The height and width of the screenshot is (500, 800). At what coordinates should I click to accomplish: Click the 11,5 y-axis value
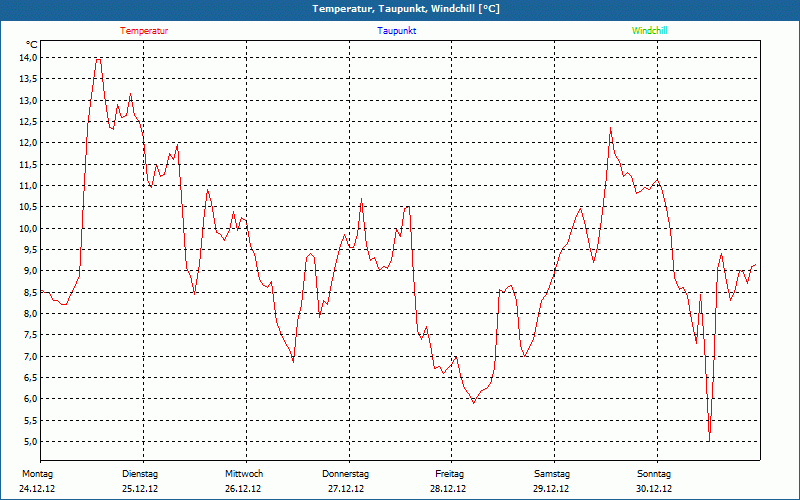[29, 164]
